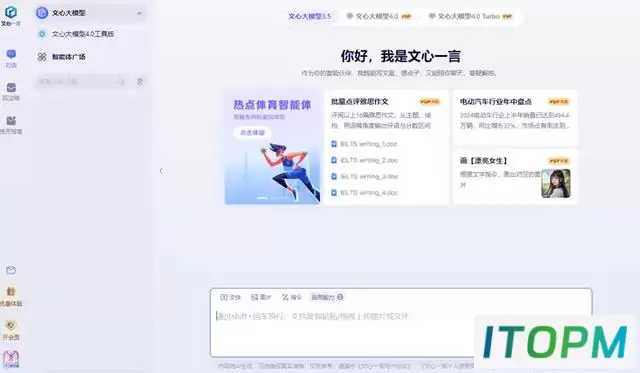Collapse the left sidebar with chevron arrow

tap(161, 171)
